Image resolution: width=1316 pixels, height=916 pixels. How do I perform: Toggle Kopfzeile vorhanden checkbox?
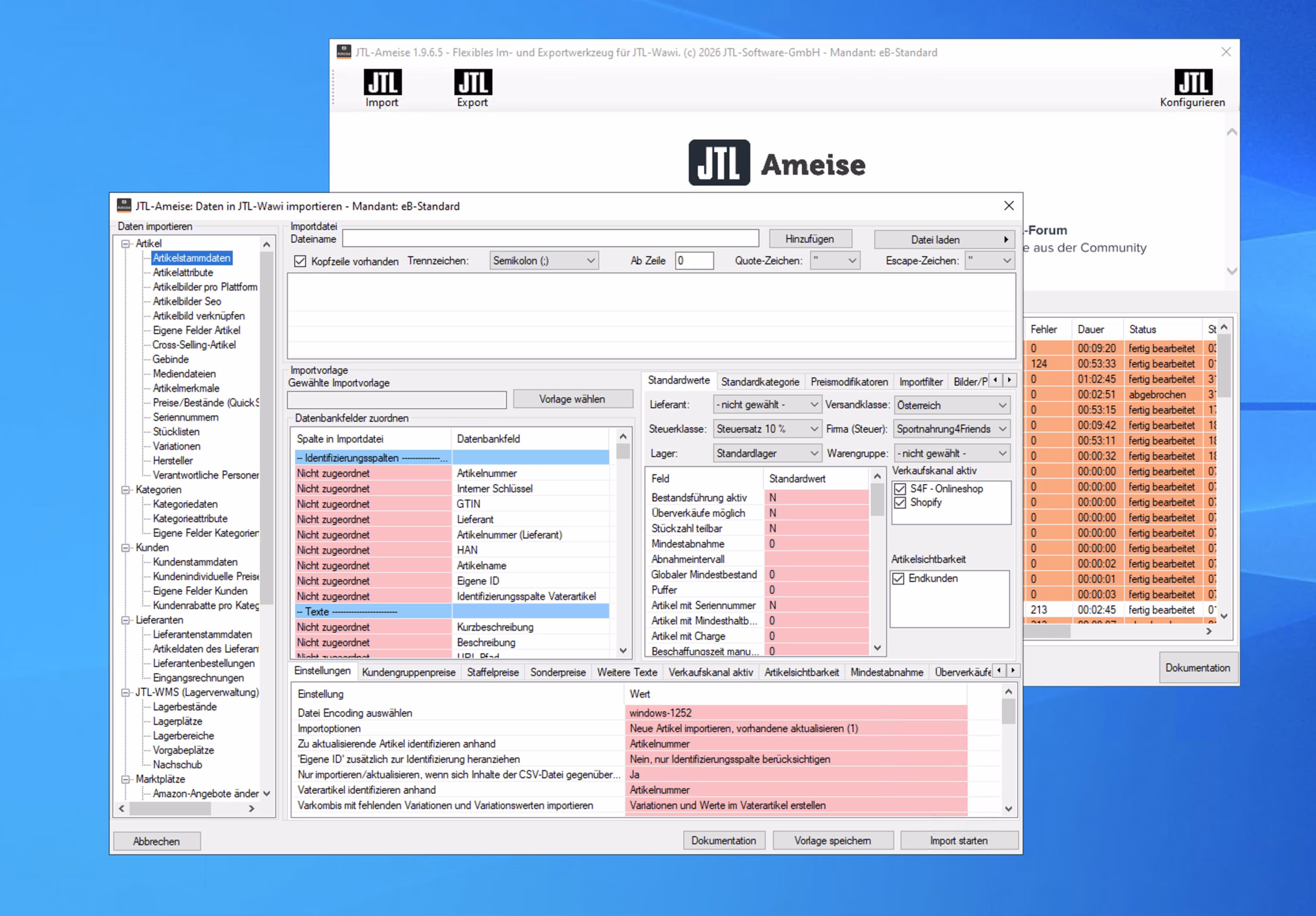click(300, 262)
